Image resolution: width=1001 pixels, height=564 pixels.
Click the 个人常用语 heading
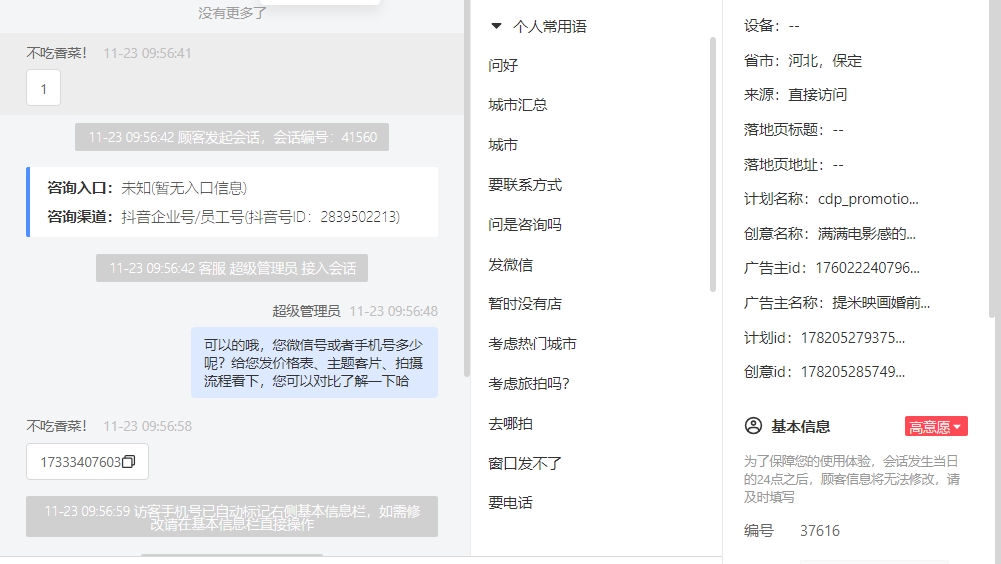click(550, 26)
